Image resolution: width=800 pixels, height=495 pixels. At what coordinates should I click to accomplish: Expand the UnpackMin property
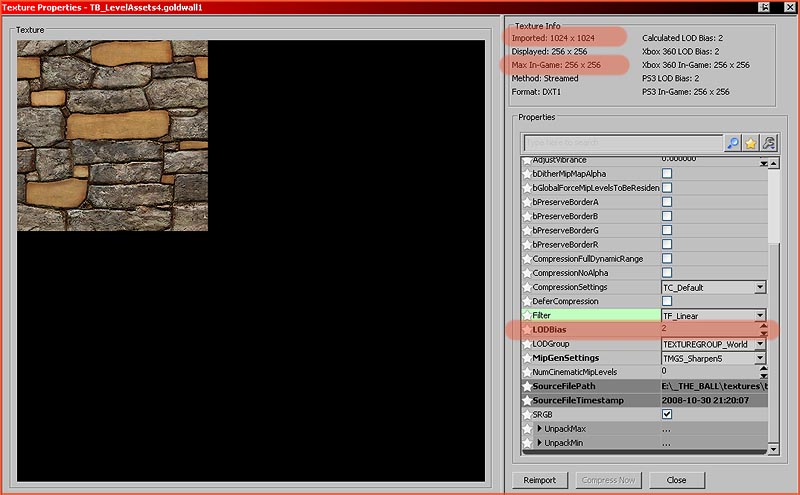539,442
